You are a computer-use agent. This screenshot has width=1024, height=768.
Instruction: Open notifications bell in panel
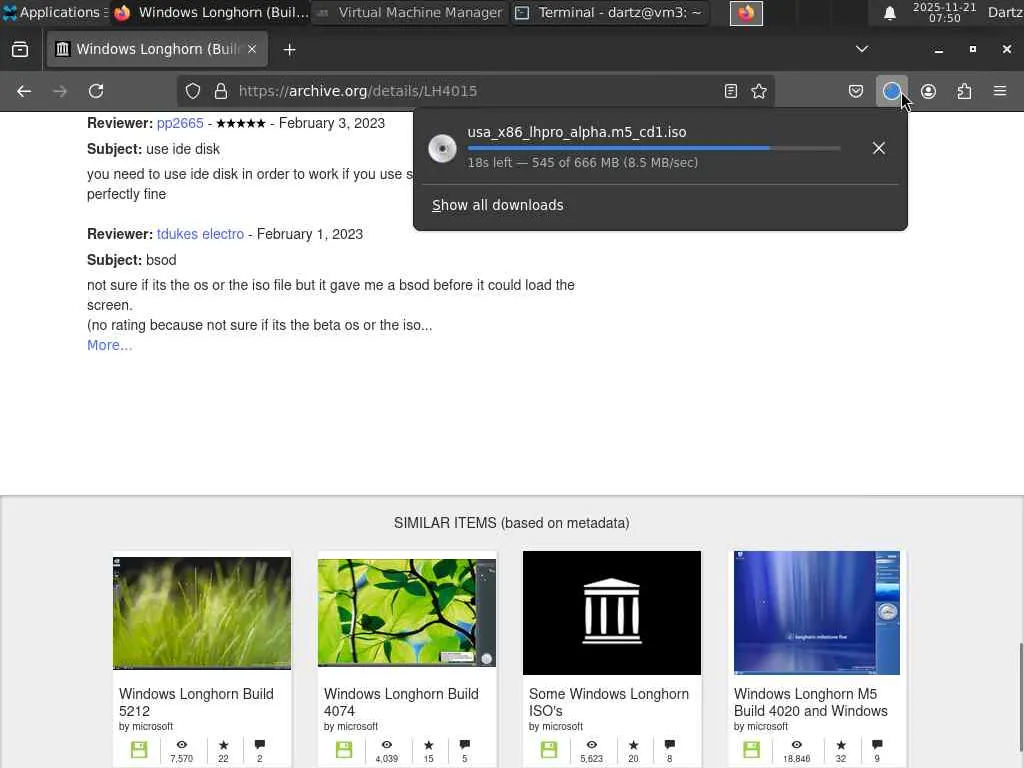889,13
